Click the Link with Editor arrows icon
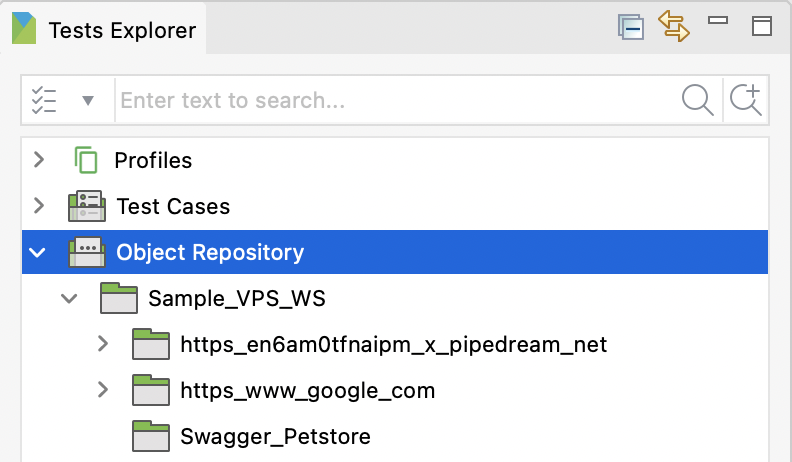Viewport: 792px width, 462px height. [674, 26]
